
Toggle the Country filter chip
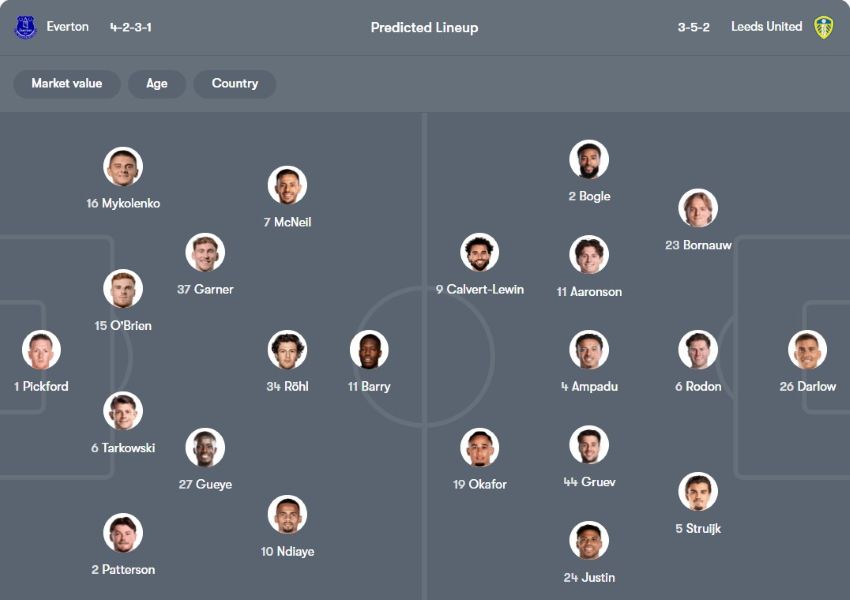(235, 84)
